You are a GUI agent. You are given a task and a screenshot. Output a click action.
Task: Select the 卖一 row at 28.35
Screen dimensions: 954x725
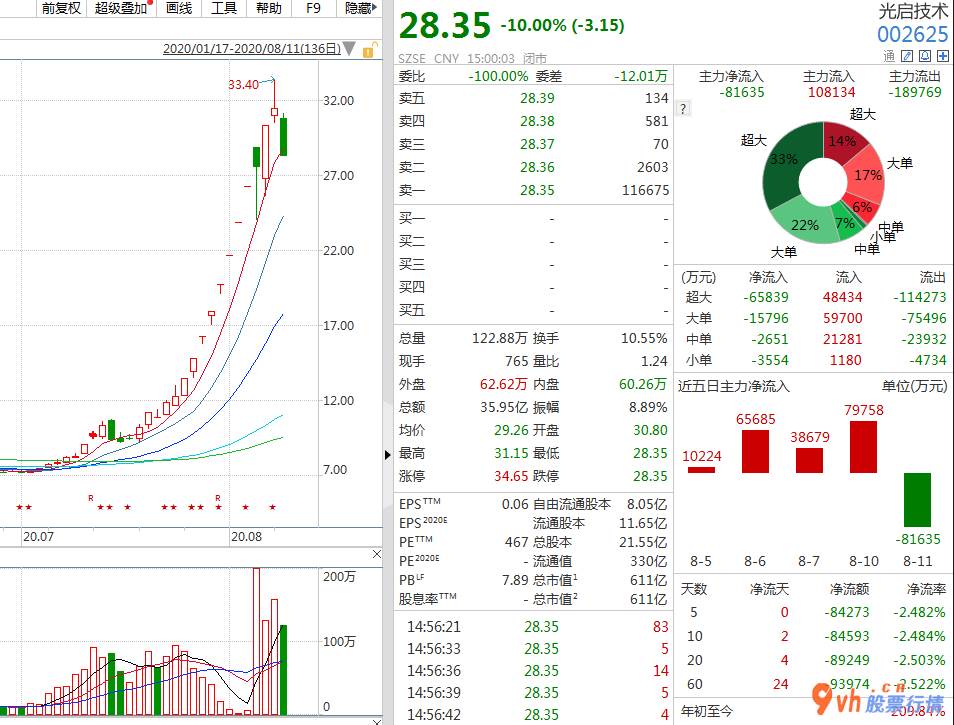[x=534, y=190]
